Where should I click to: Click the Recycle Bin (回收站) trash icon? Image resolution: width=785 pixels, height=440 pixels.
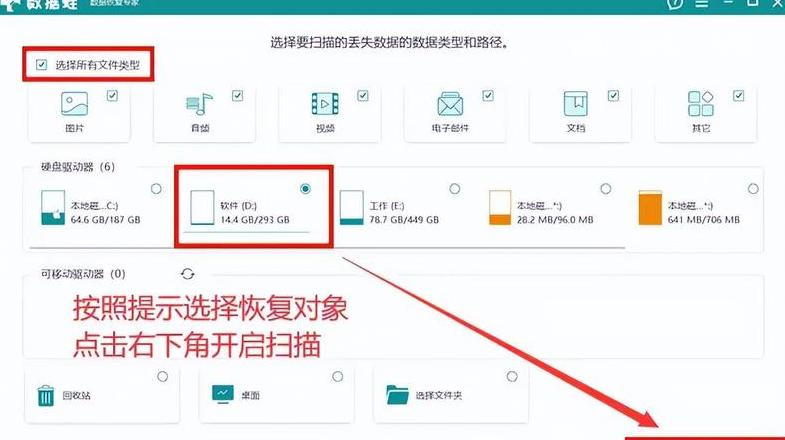46,395
